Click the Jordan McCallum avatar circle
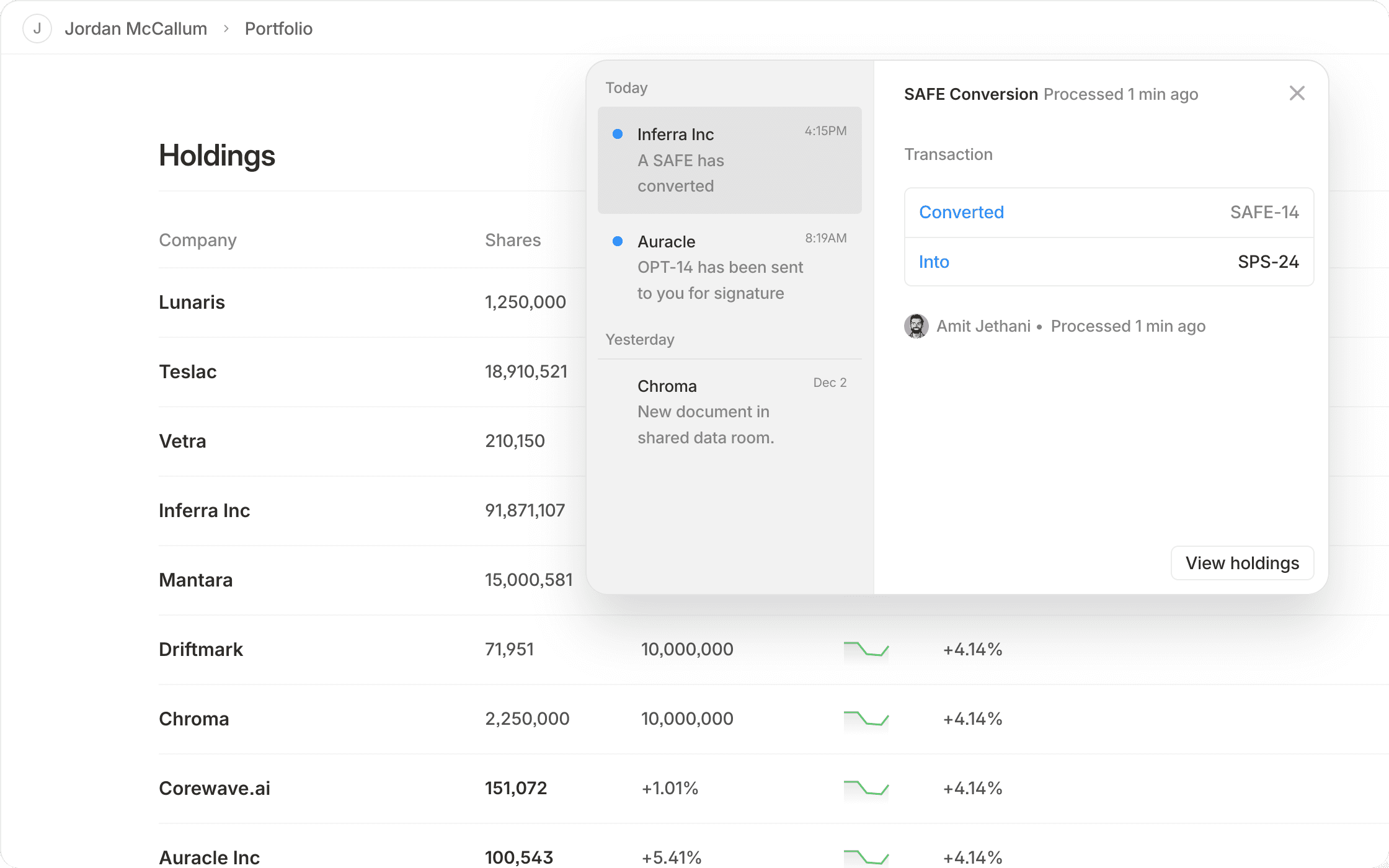This screenshot has width=1389, height=868. point(37,29)
